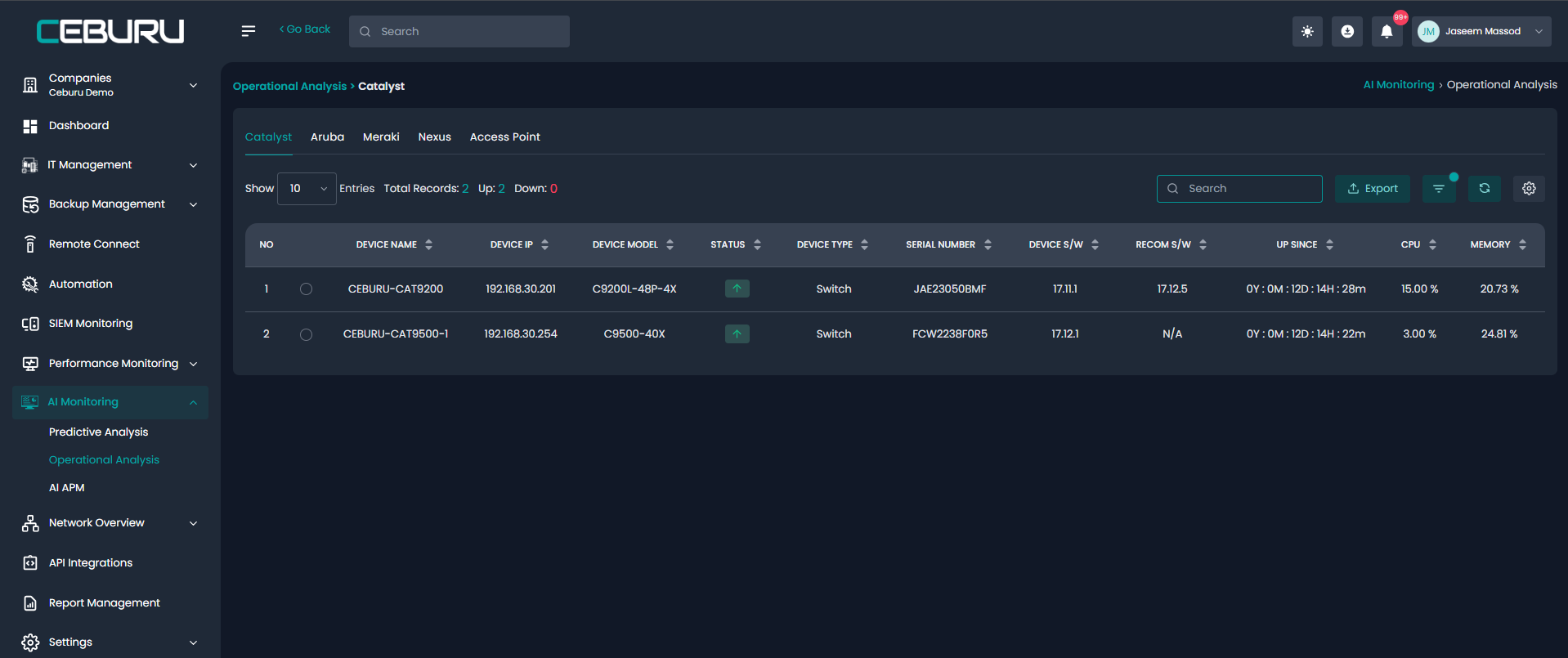The height and width of the screenshot is (658, 1568).
Task: Open Operational Analysis submenu item
Action: tap(104, 459)
